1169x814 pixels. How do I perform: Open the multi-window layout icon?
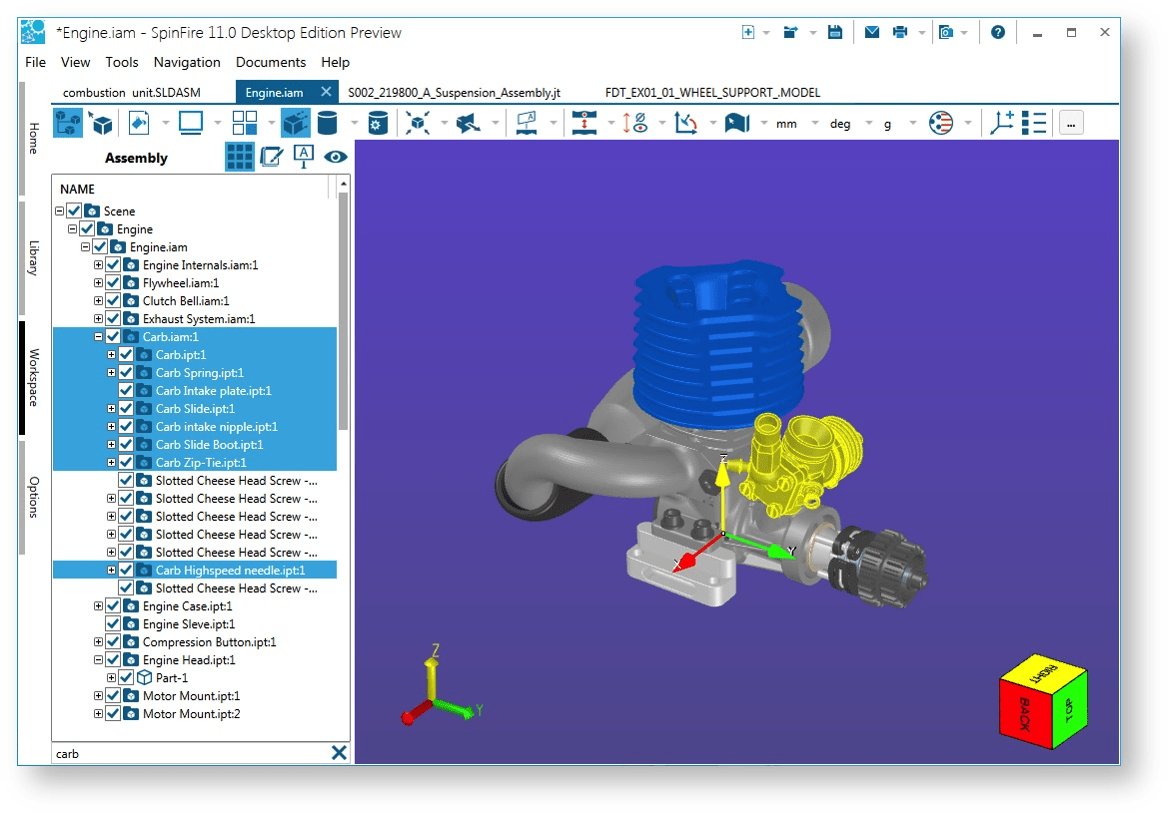click(x=245, y=123)
